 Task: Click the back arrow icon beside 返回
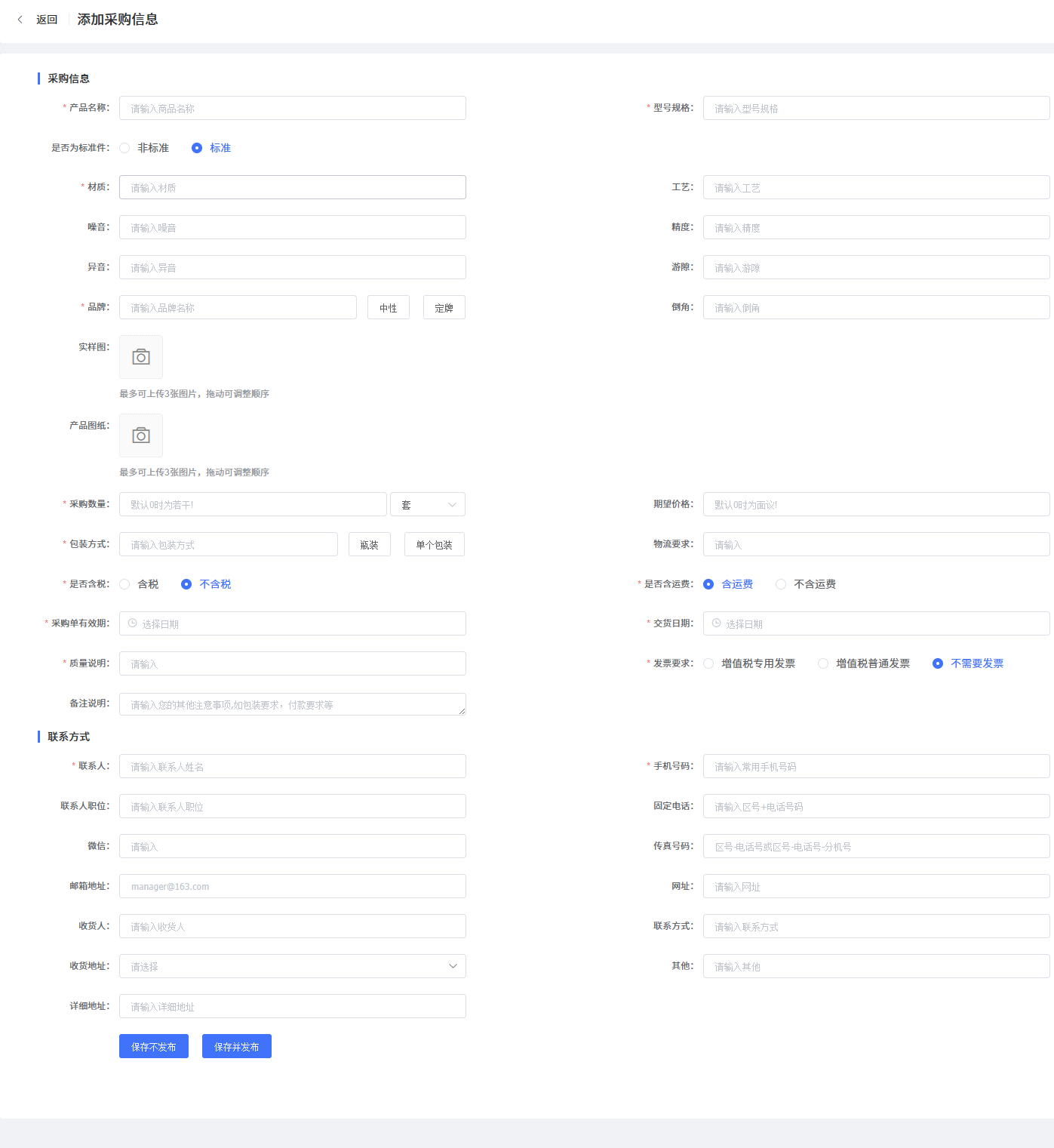tap(20, 20)
